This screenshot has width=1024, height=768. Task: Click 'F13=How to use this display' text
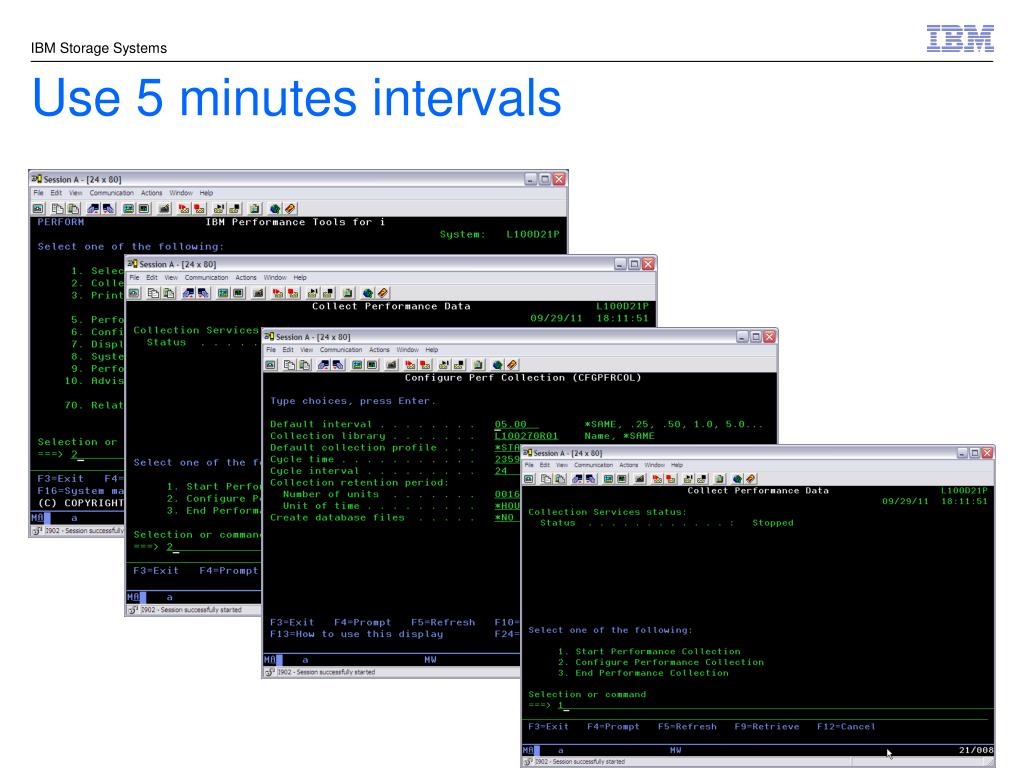click(x=357, y=633)
